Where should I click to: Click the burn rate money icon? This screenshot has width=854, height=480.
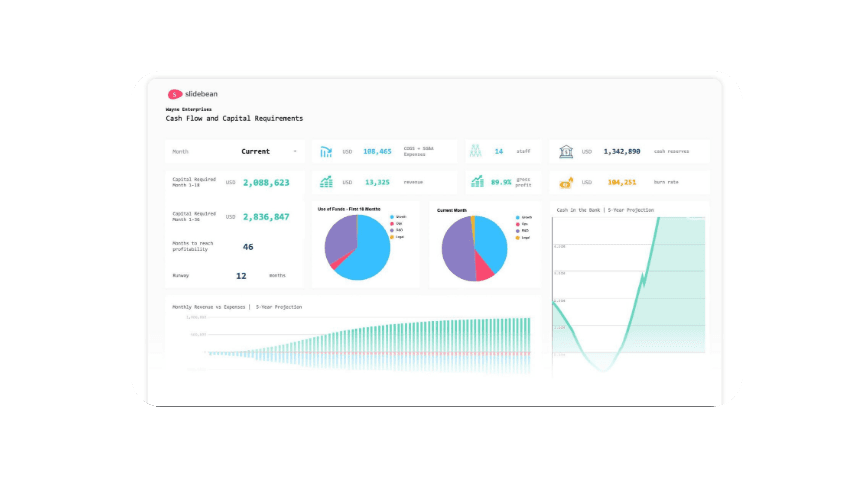(566, 183)
